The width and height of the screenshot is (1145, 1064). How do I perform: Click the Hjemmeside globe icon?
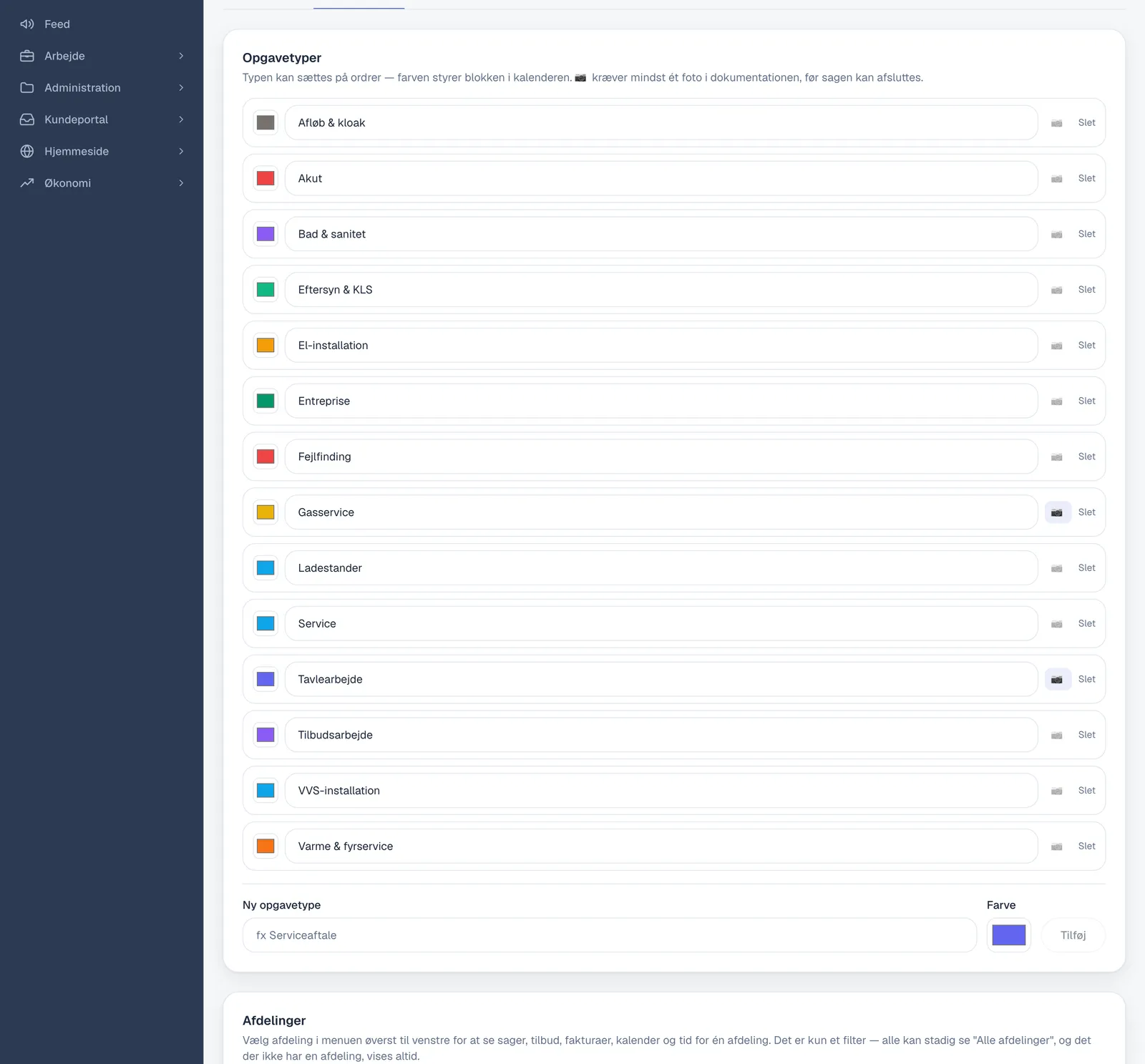click(x=27, y=151)
